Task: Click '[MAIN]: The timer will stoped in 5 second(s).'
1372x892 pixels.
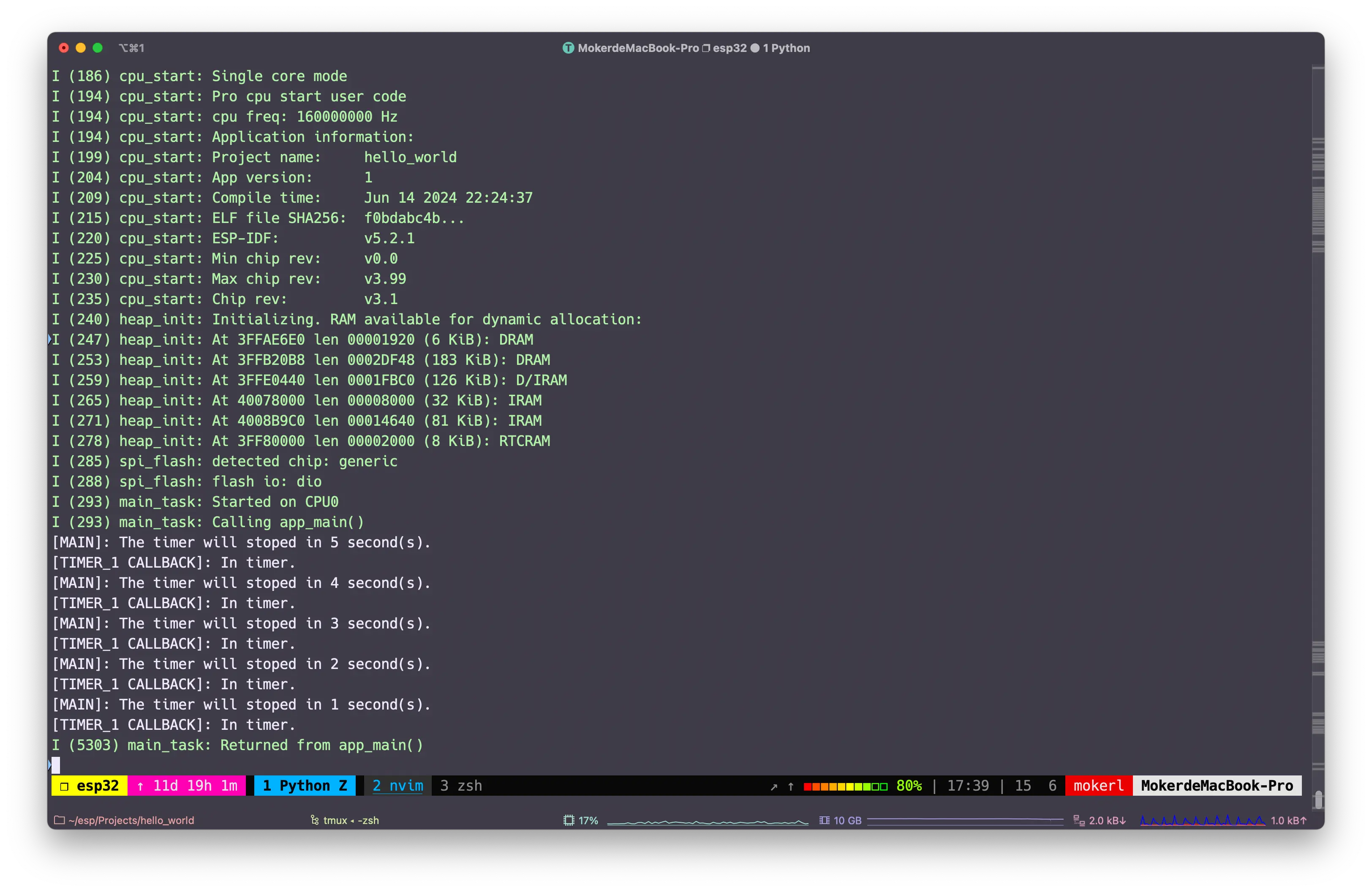Action: pyautogui.click(x=242, y=542)
